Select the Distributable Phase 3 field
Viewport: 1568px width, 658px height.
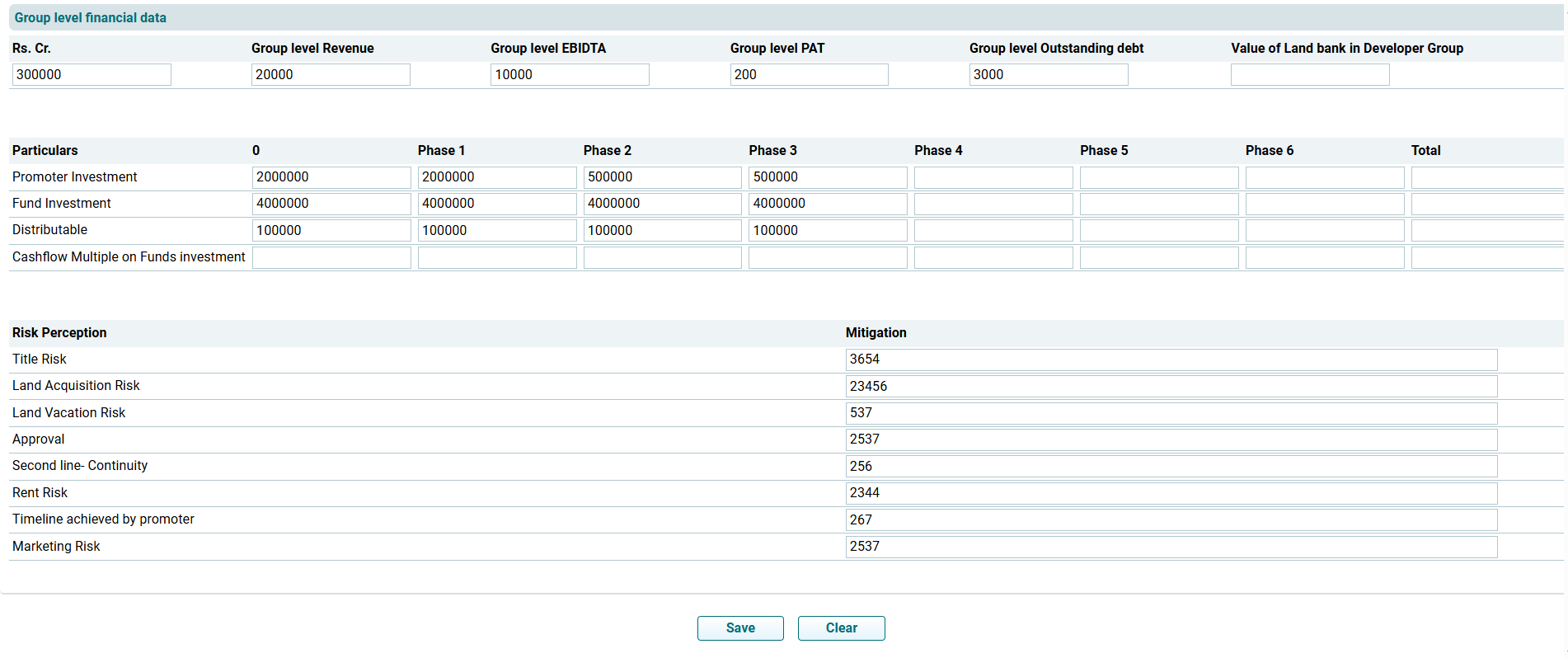point(827,231)
